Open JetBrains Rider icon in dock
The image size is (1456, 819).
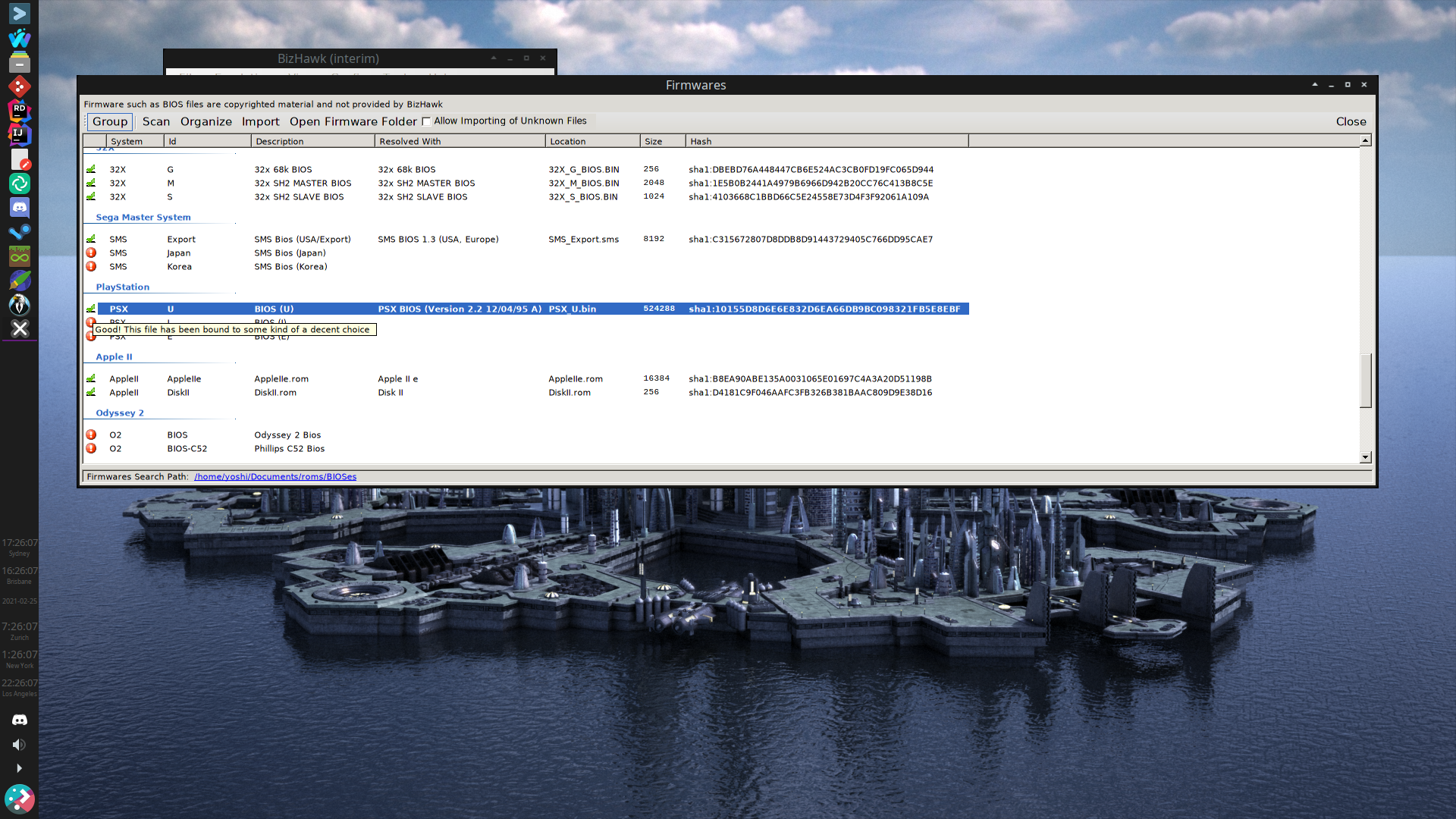pyautogui.click(x=20, y=111)
